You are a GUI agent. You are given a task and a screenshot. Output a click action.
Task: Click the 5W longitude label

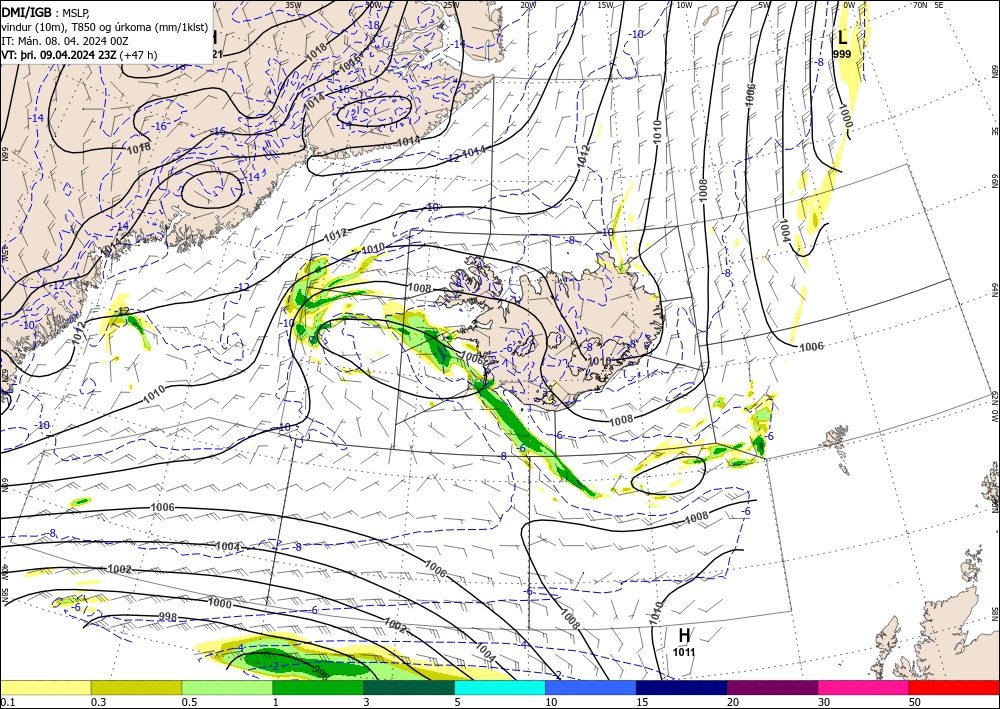click(x=764, y=5)
